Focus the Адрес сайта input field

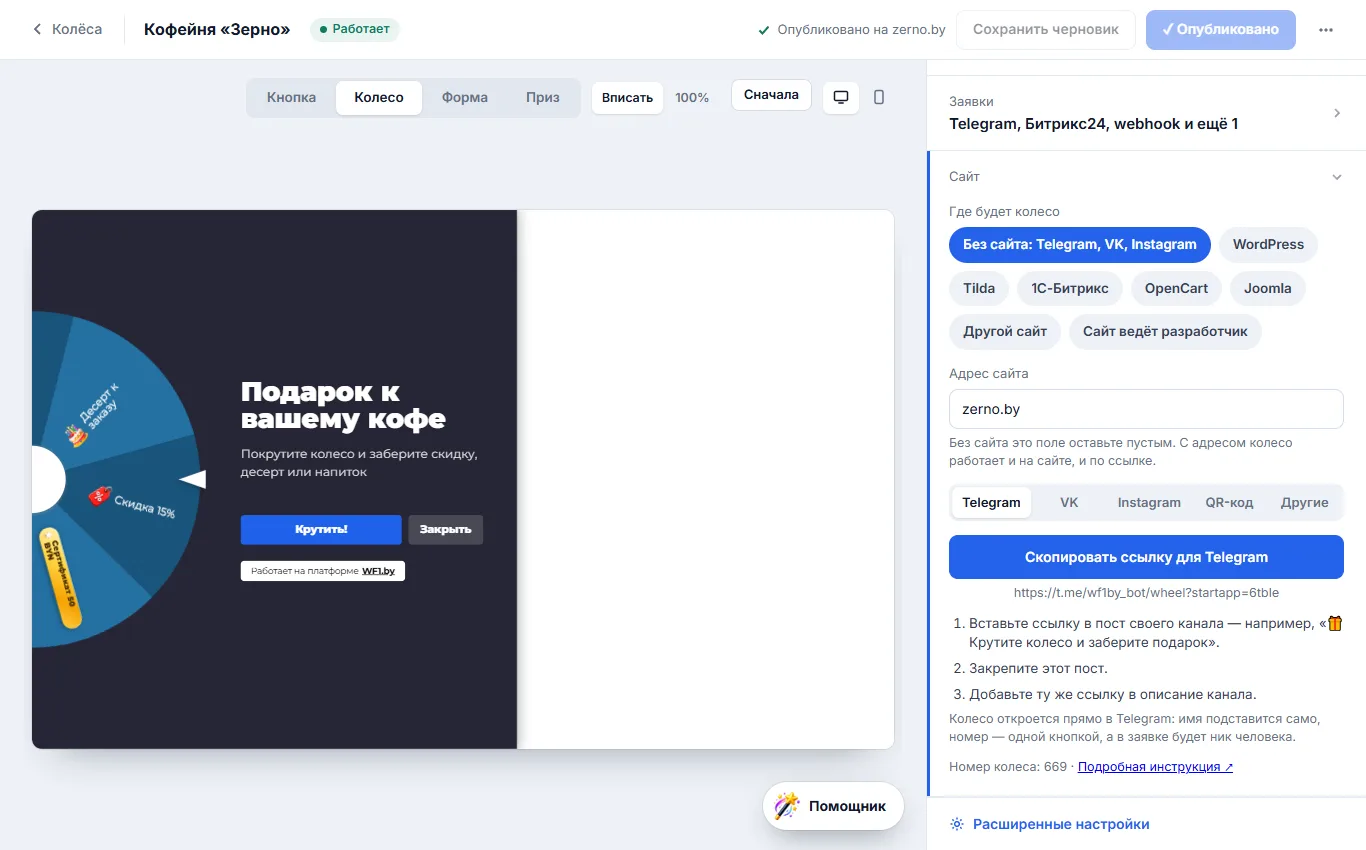tap(1146, 409)
